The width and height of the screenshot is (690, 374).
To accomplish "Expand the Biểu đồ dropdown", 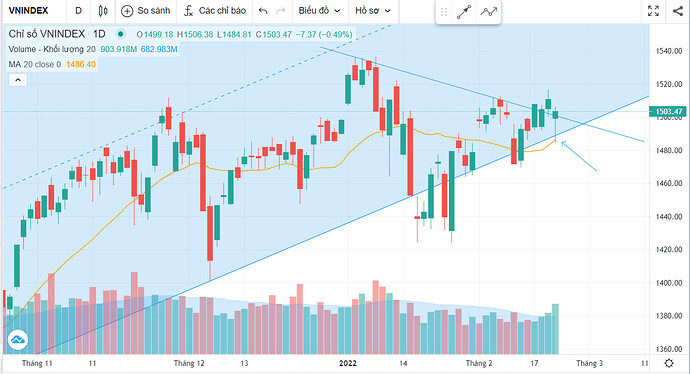I will (319, 11).
